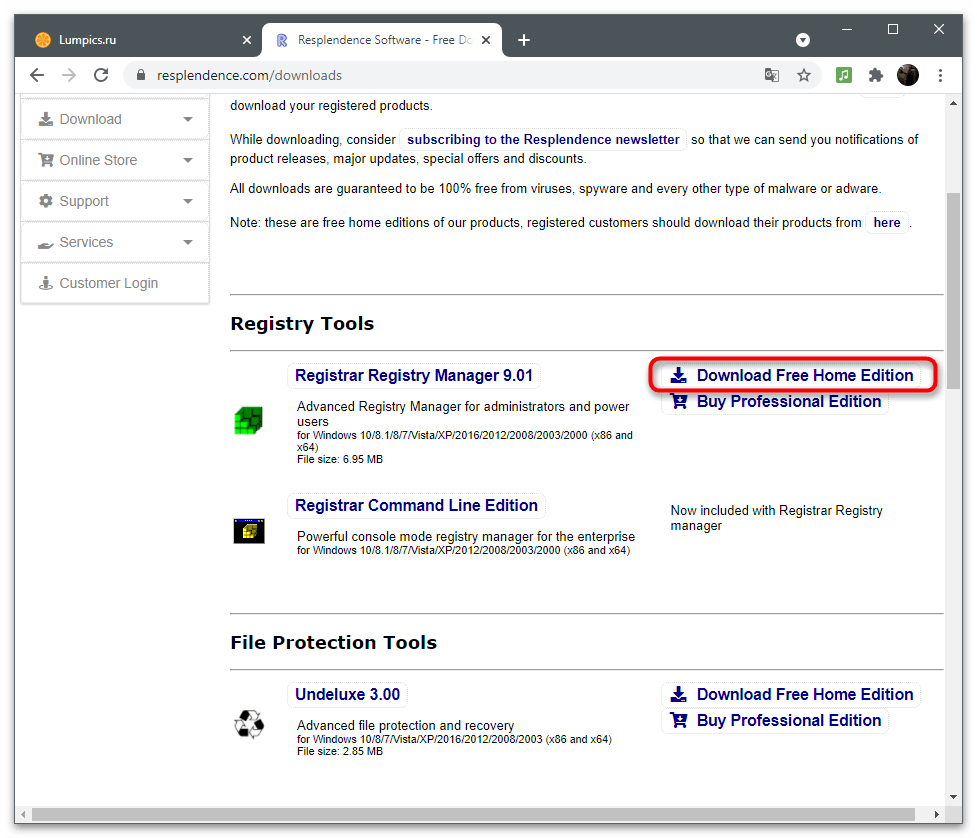
Task: Open the Download sidebar menu item
Action: click(115, 119)
